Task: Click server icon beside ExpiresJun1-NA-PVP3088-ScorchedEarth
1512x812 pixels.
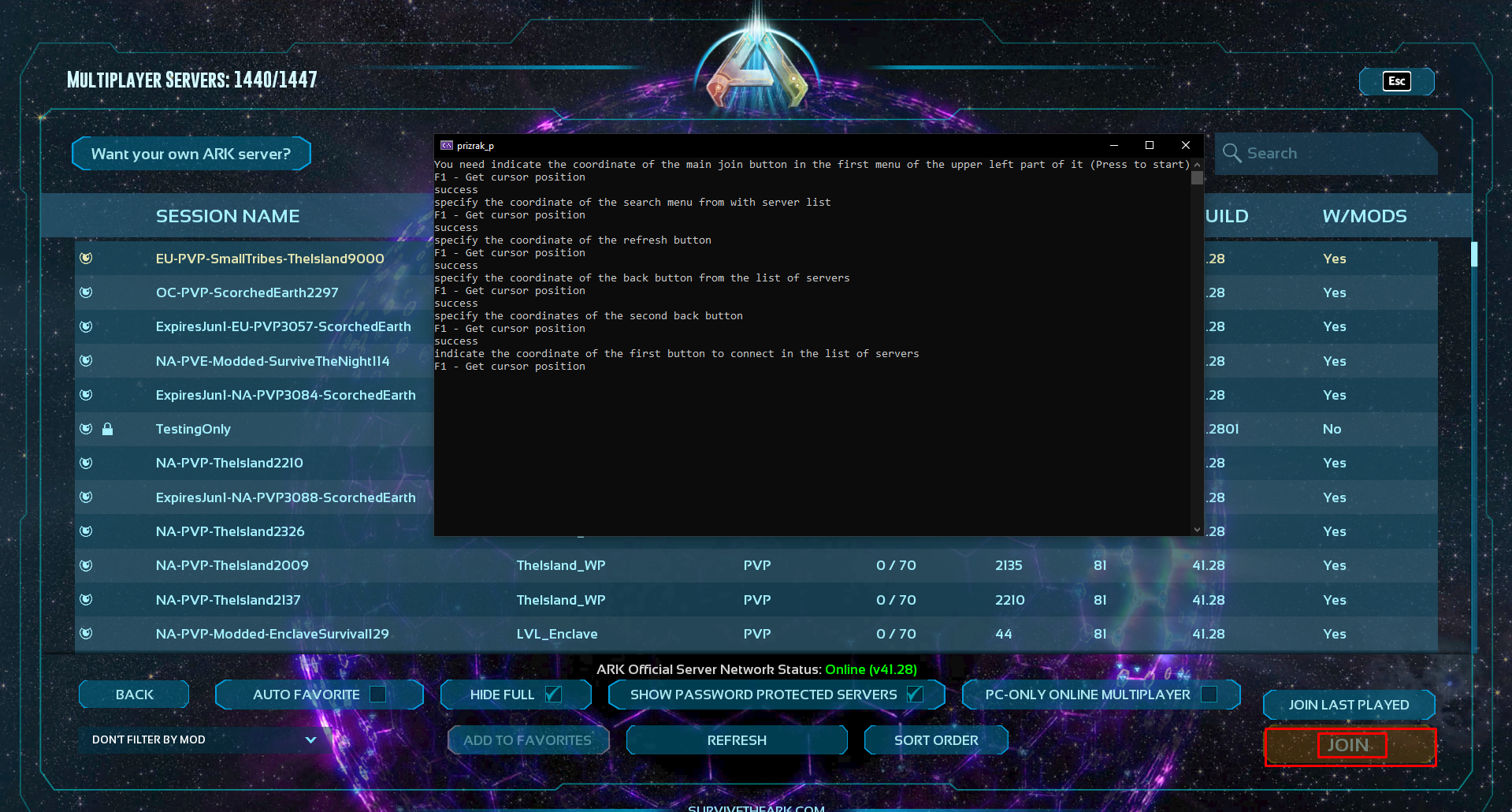Action: tap(86, 497)
